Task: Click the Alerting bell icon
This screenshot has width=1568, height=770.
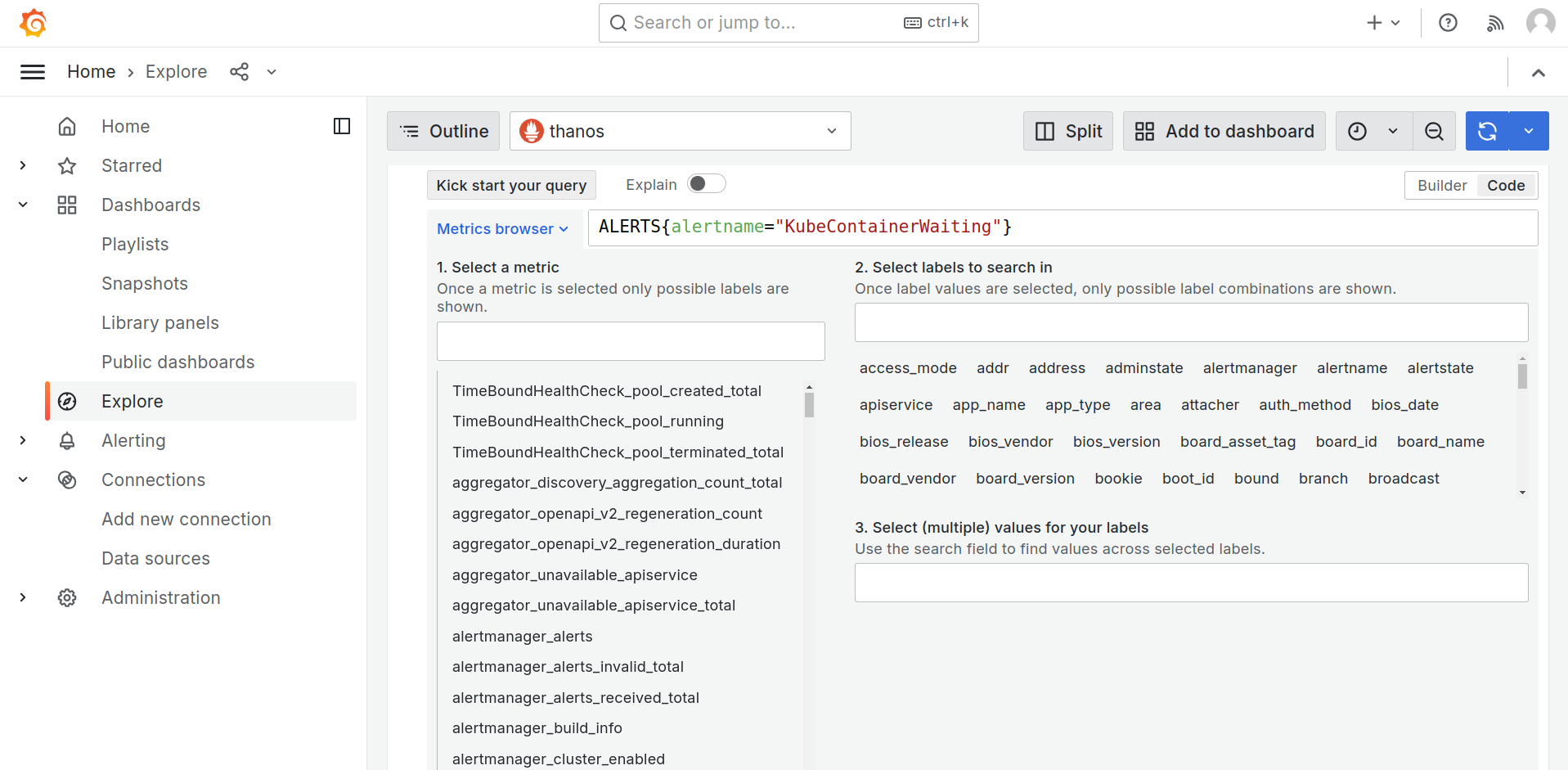Action: 67,440
